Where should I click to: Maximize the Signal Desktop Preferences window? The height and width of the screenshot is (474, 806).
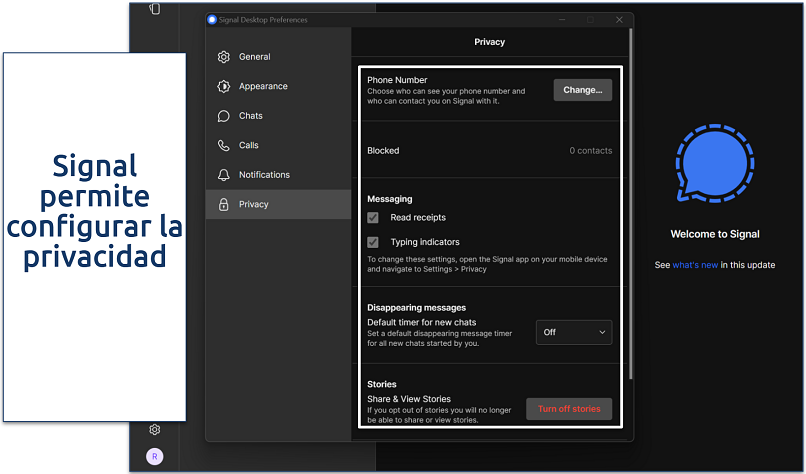(591, 19)
